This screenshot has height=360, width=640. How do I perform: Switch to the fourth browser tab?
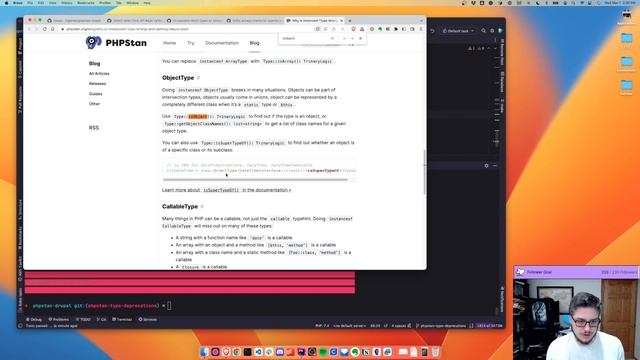pyautogui.click(x=254, y=20)
